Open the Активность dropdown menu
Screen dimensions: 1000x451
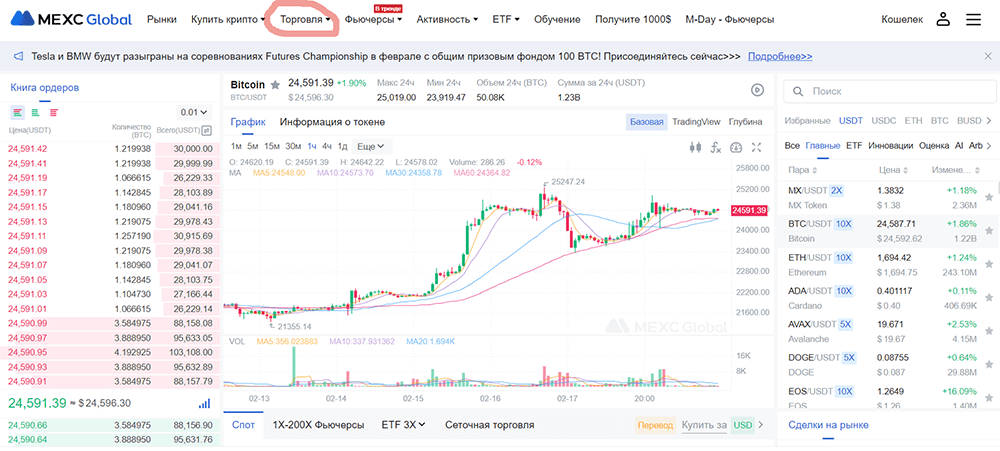pyautogui.click(x=448, y=19)
